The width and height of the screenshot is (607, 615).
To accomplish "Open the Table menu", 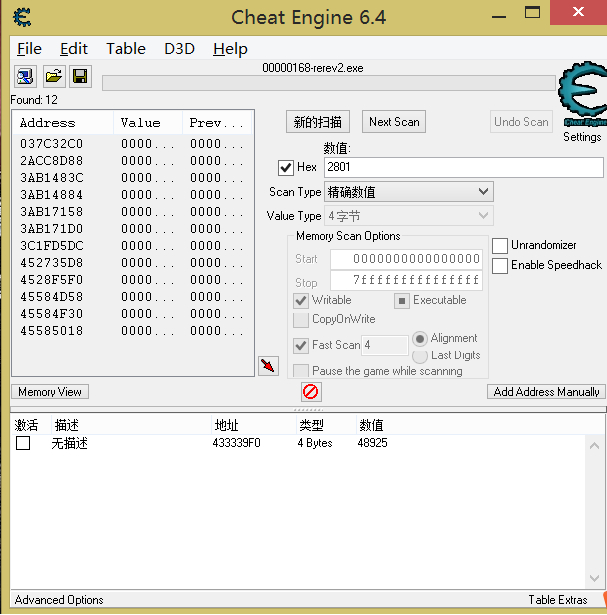I will (126, 49).
